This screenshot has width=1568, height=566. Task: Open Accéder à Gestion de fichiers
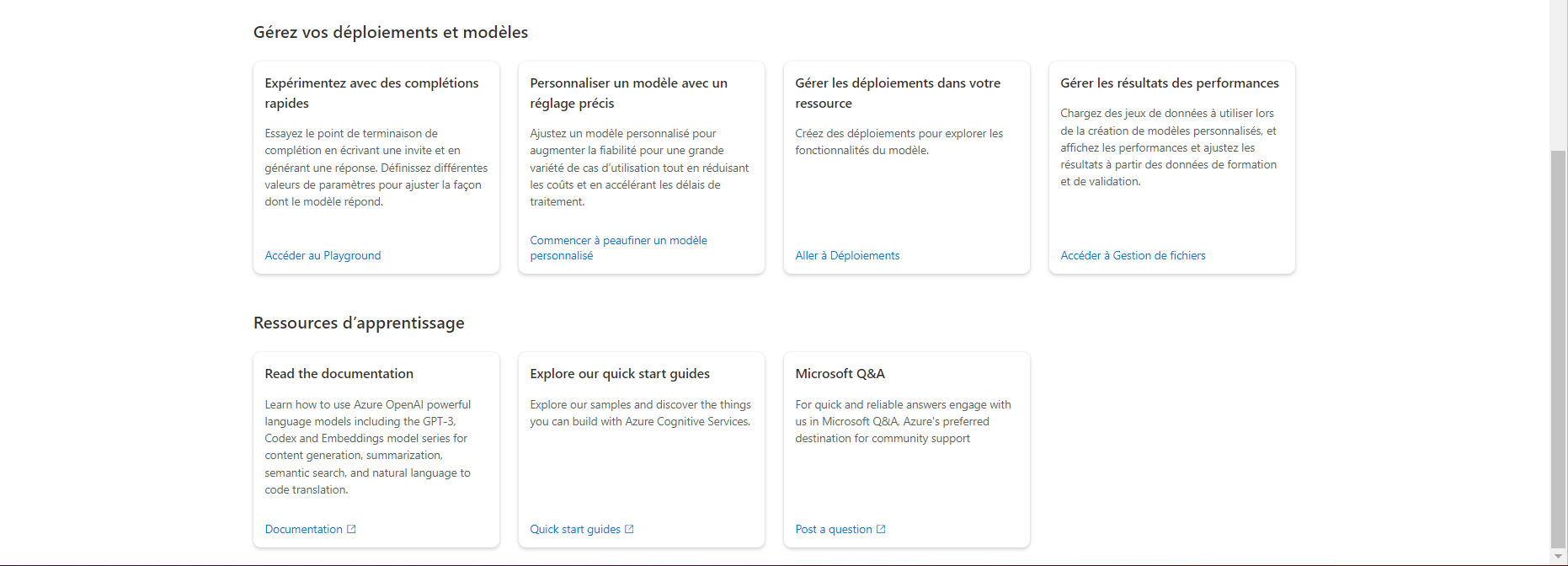pyautogui.click(x=1133, y=255)
